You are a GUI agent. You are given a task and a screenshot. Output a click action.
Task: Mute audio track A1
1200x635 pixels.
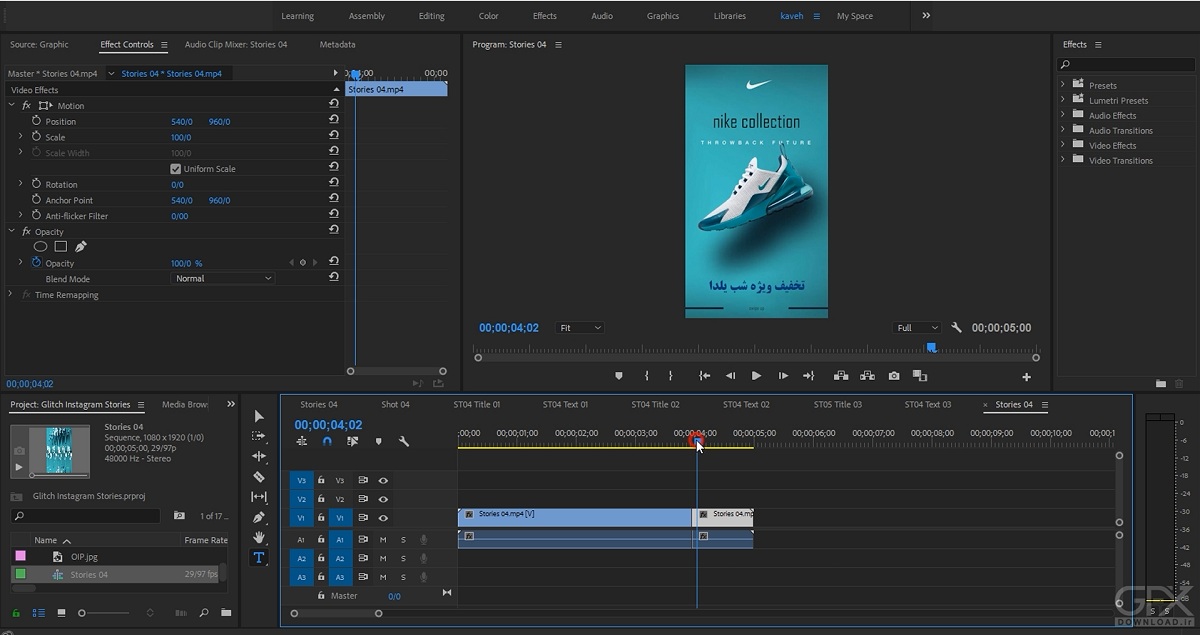click(383, 540)
